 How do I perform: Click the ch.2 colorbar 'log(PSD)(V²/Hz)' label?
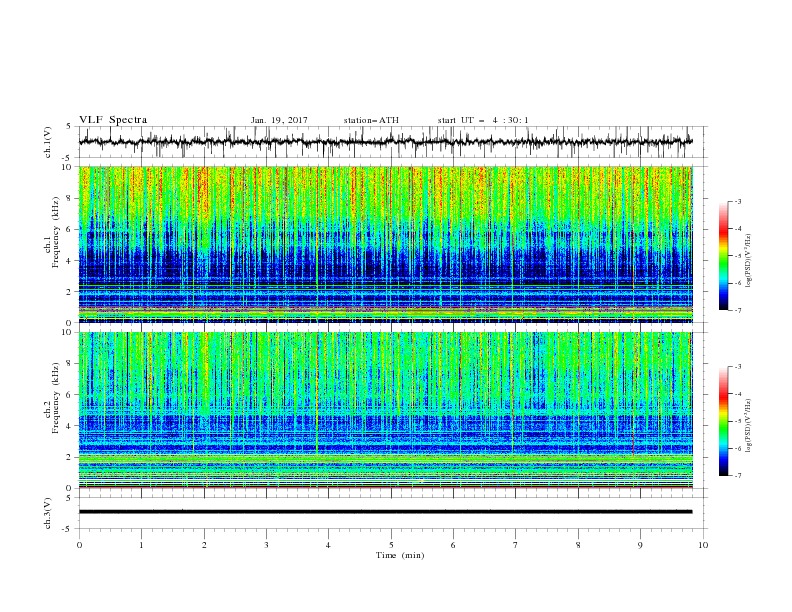click(x=749, y=426)
